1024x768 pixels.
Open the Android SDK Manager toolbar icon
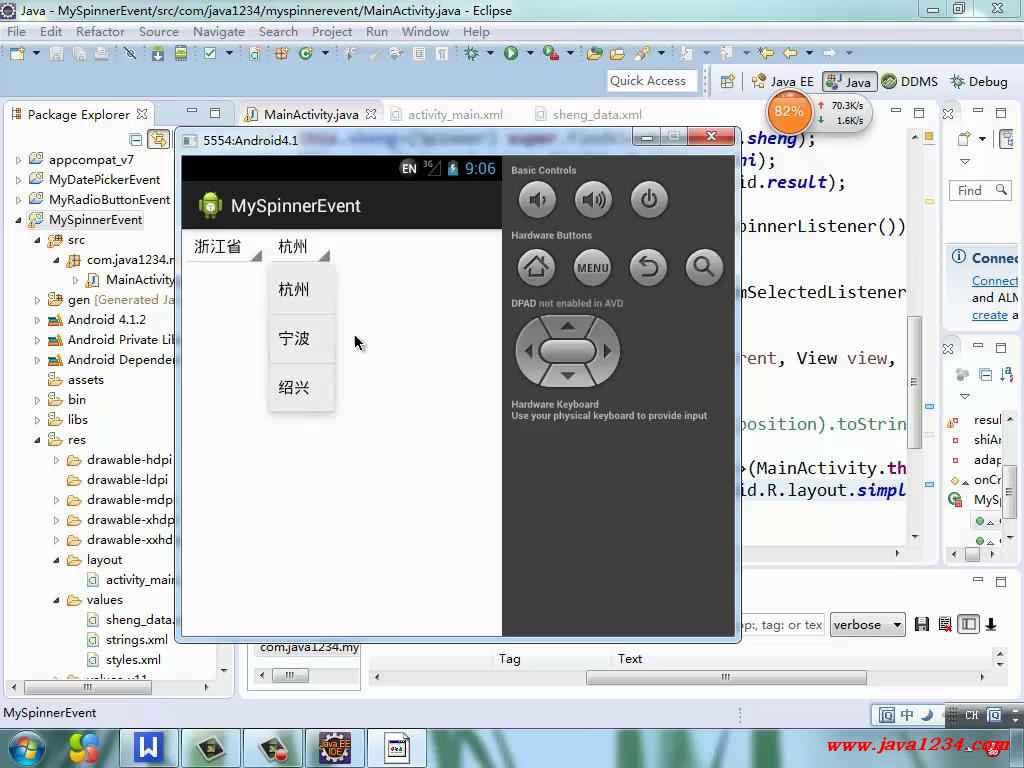pos(157,53)
